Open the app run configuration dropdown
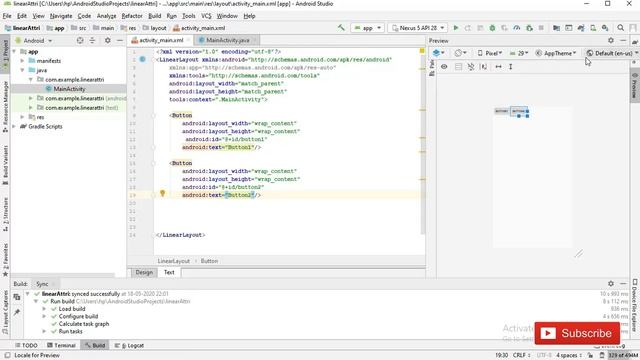 [367, 28]
